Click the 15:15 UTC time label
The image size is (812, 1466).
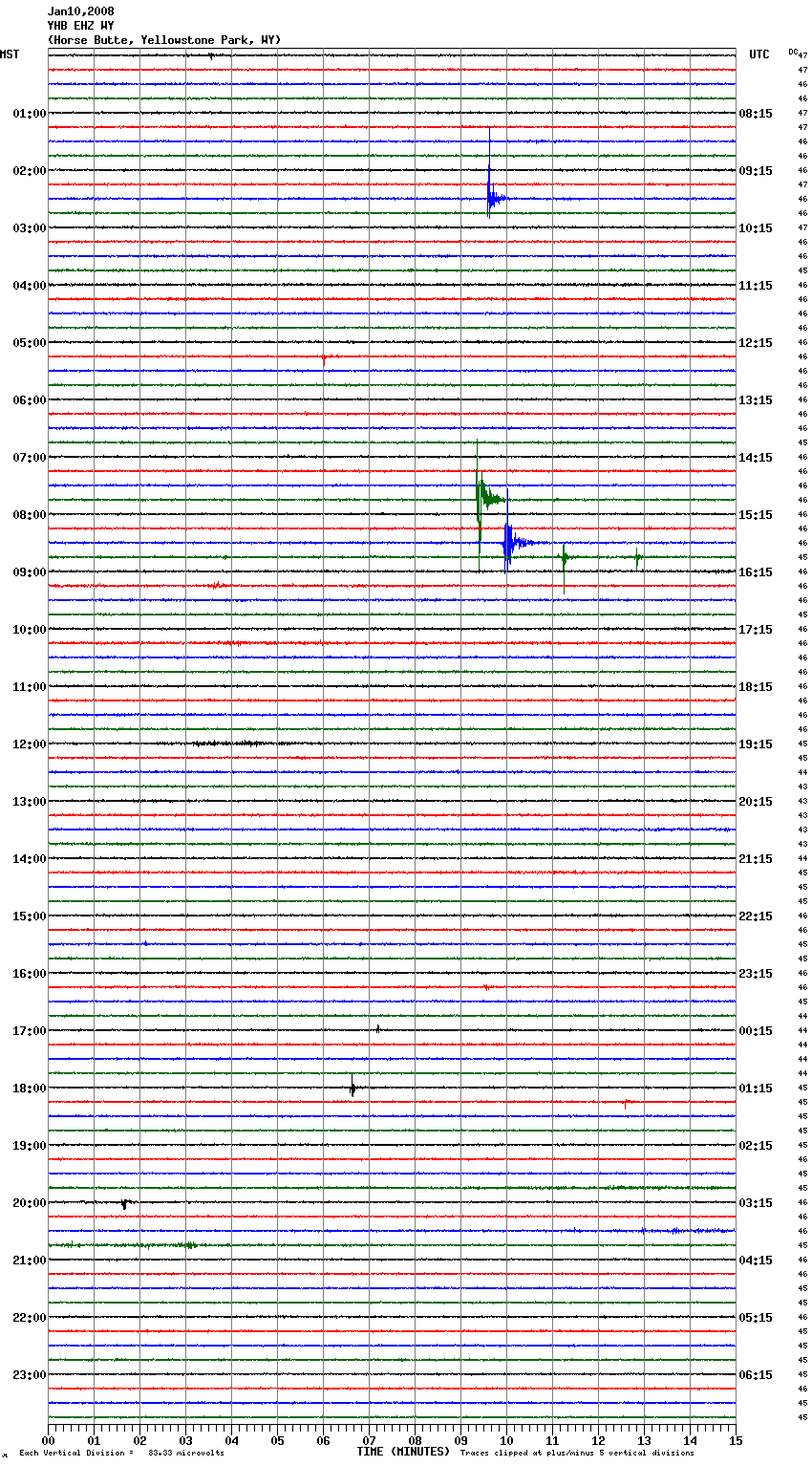click(756, 515)
